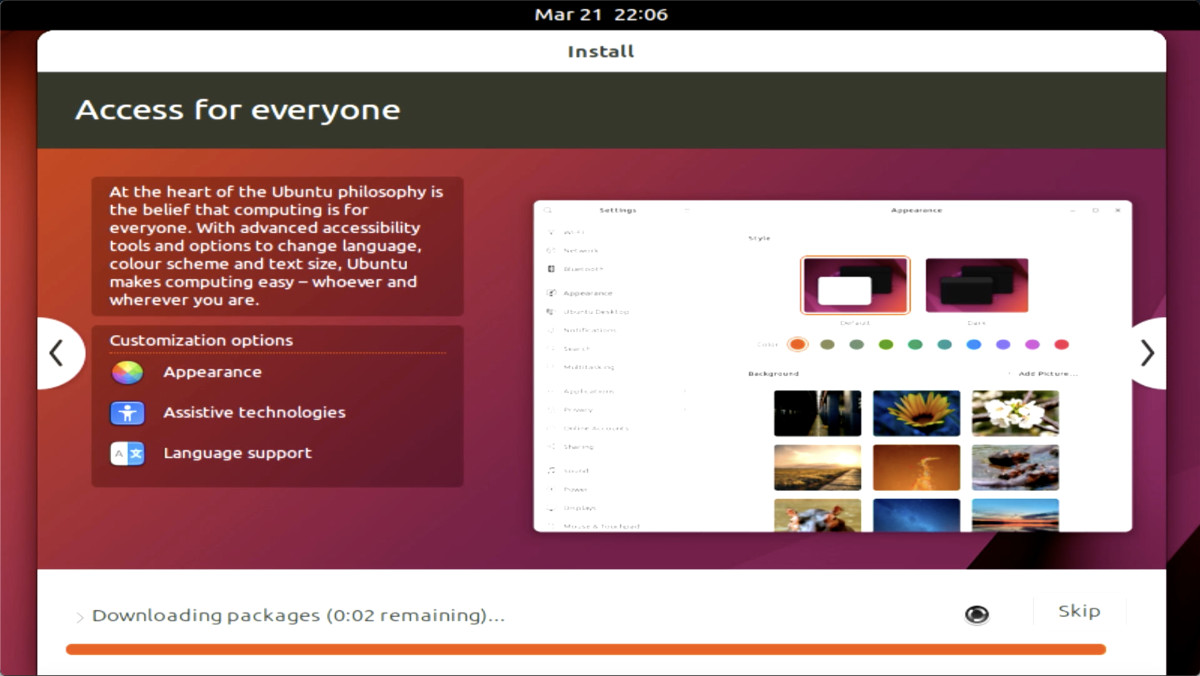Expand Privacy arrow in Settings preview sidebar
The image size is (1200, 676).
click(685, 410)
